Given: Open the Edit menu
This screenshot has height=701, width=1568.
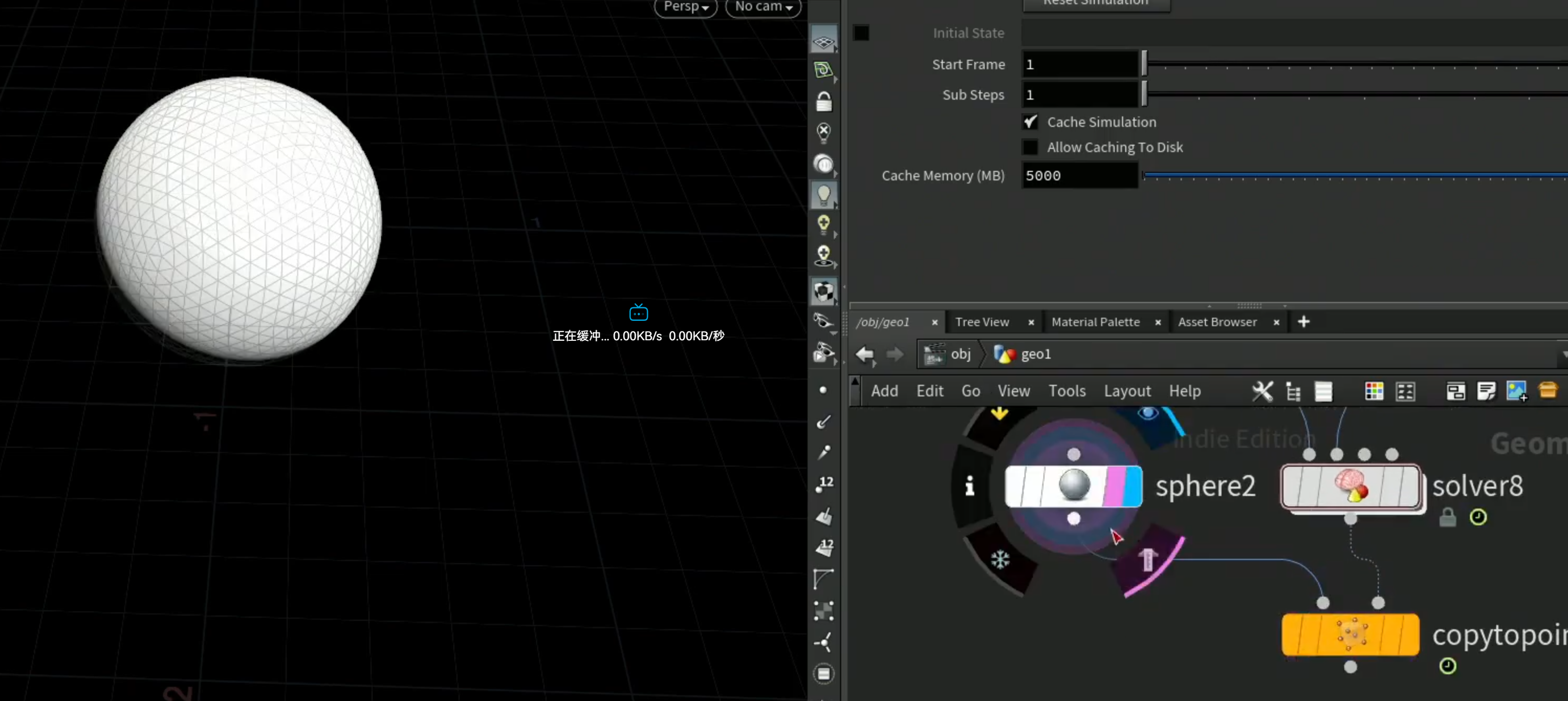Looking at the screenshot, I should [x=930, y=391].
